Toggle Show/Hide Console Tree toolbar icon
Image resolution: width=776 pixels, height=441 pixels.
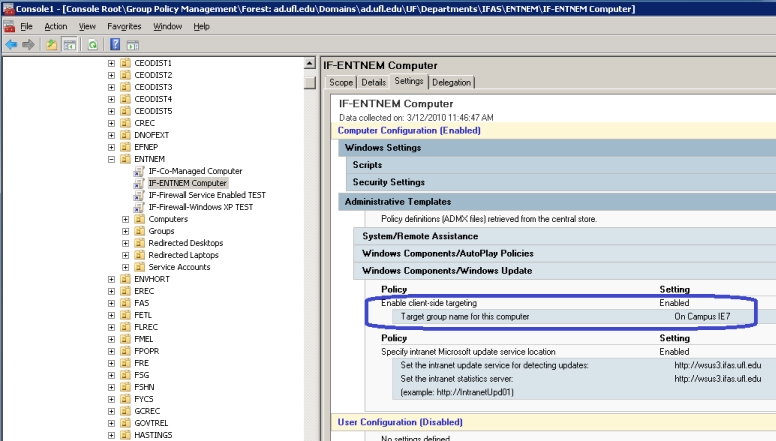70,45
